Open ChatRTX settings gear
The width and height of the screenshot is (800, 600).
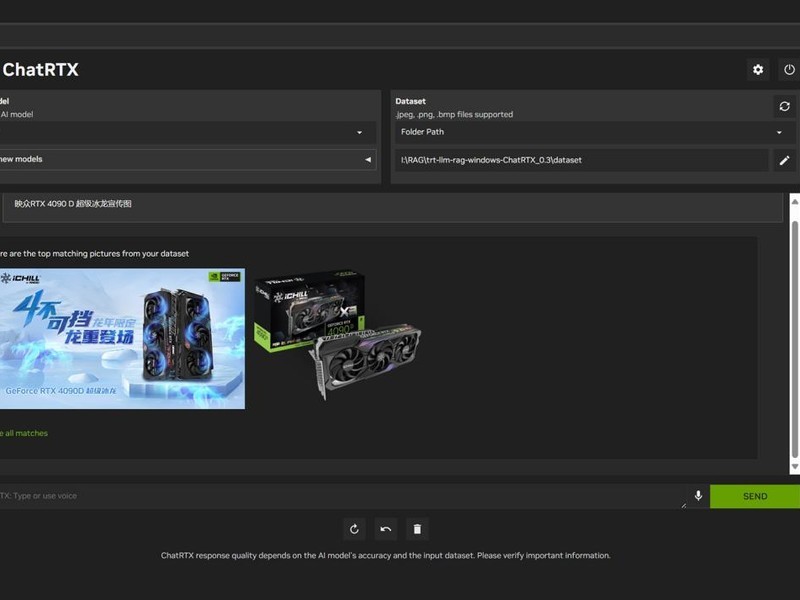(x=758, y=69)
